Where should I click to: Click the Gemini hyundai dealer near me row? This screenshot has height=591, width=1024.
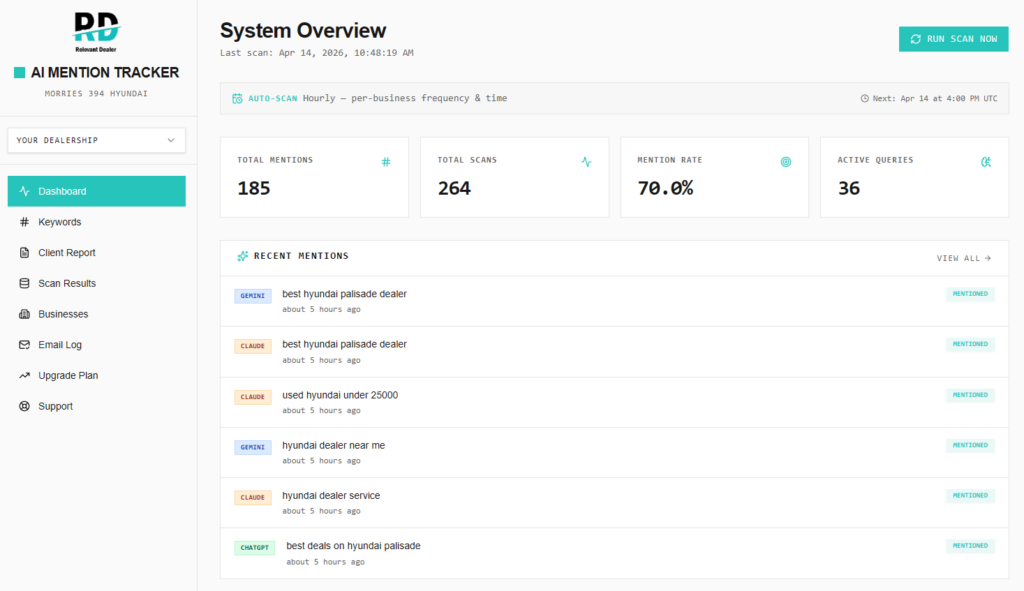[333, 445]
